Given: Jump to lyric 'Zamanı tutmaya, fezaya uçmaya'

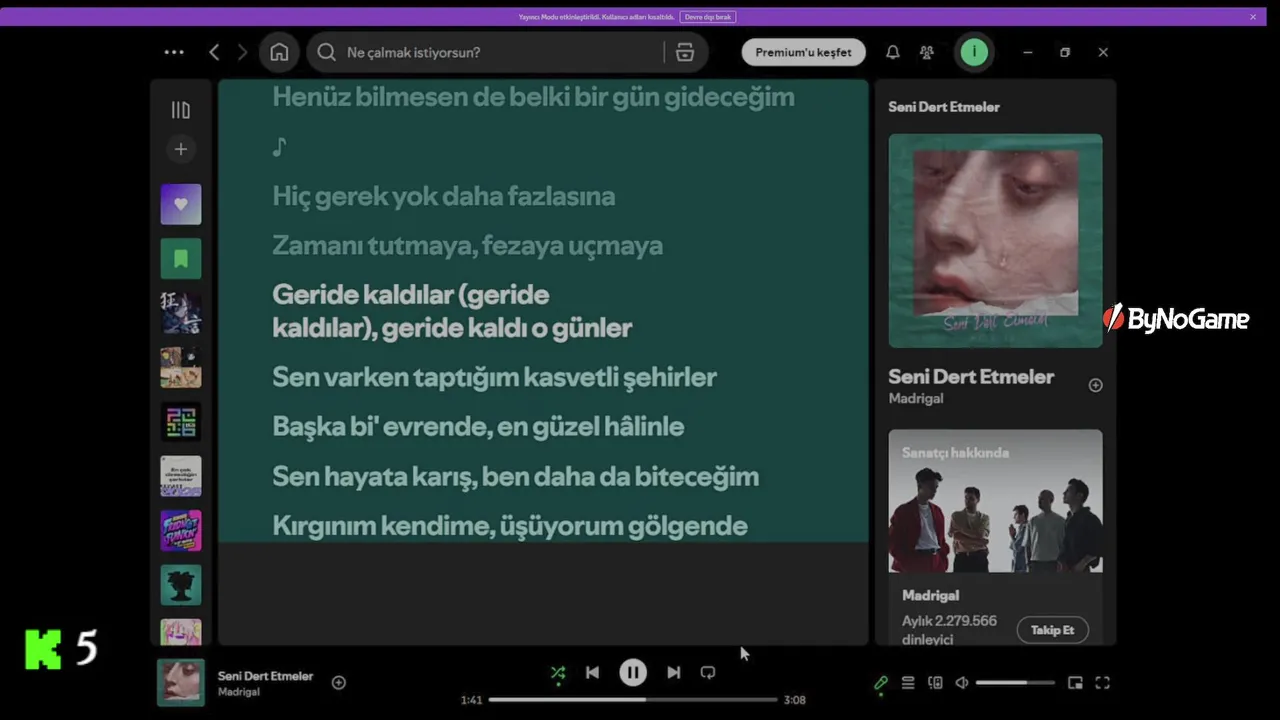Looking at the screenshot, I should [468, 245].
